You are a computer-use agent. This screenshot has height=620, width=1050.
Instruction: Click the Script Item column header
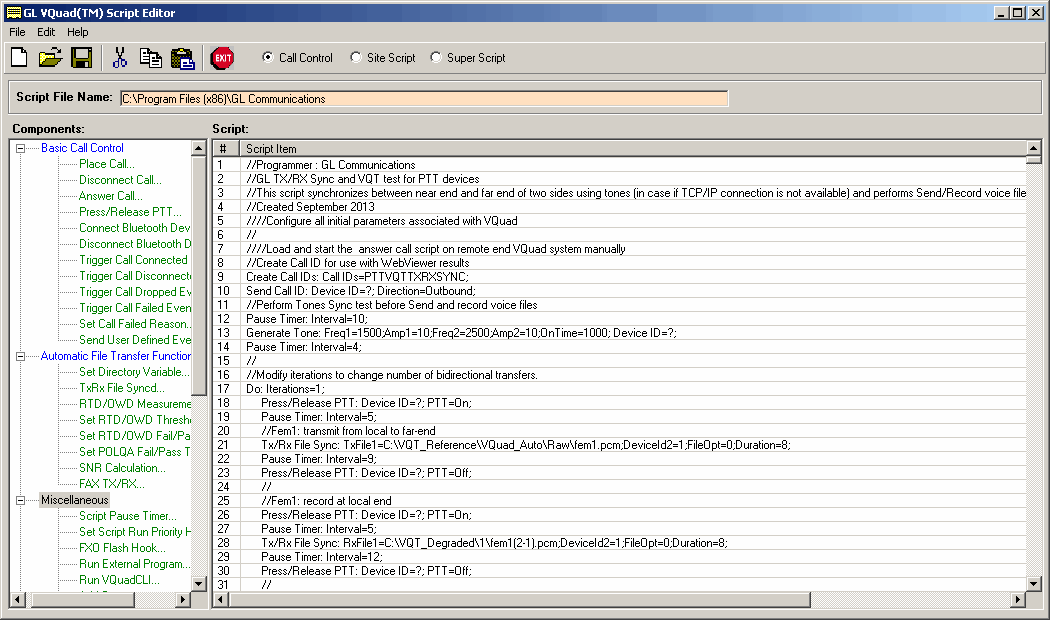click(633, 149)
